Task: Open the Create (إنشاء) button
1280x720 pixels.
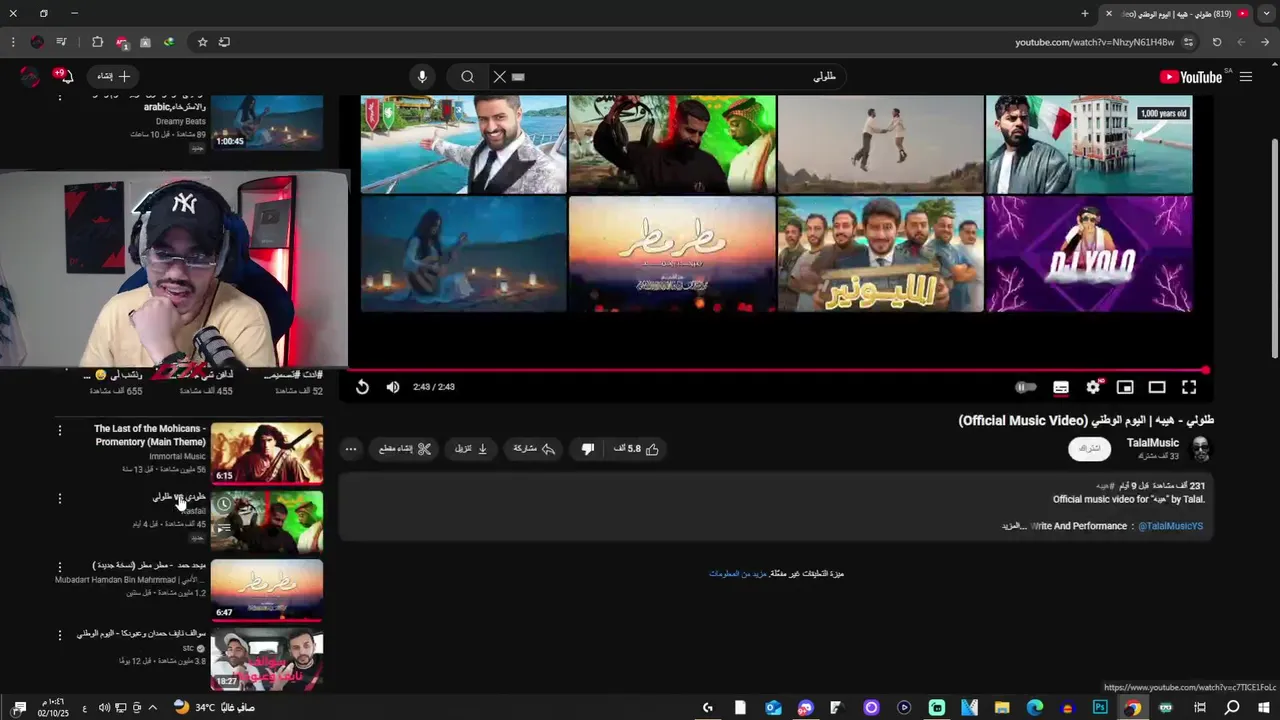Action: [113, 77]
